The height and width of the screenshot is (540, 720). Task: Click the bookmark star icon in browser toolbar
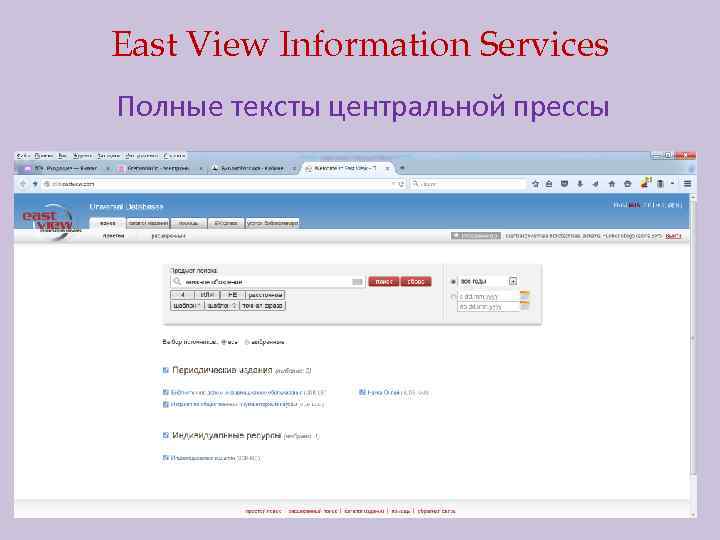click(x=535, y=184)
